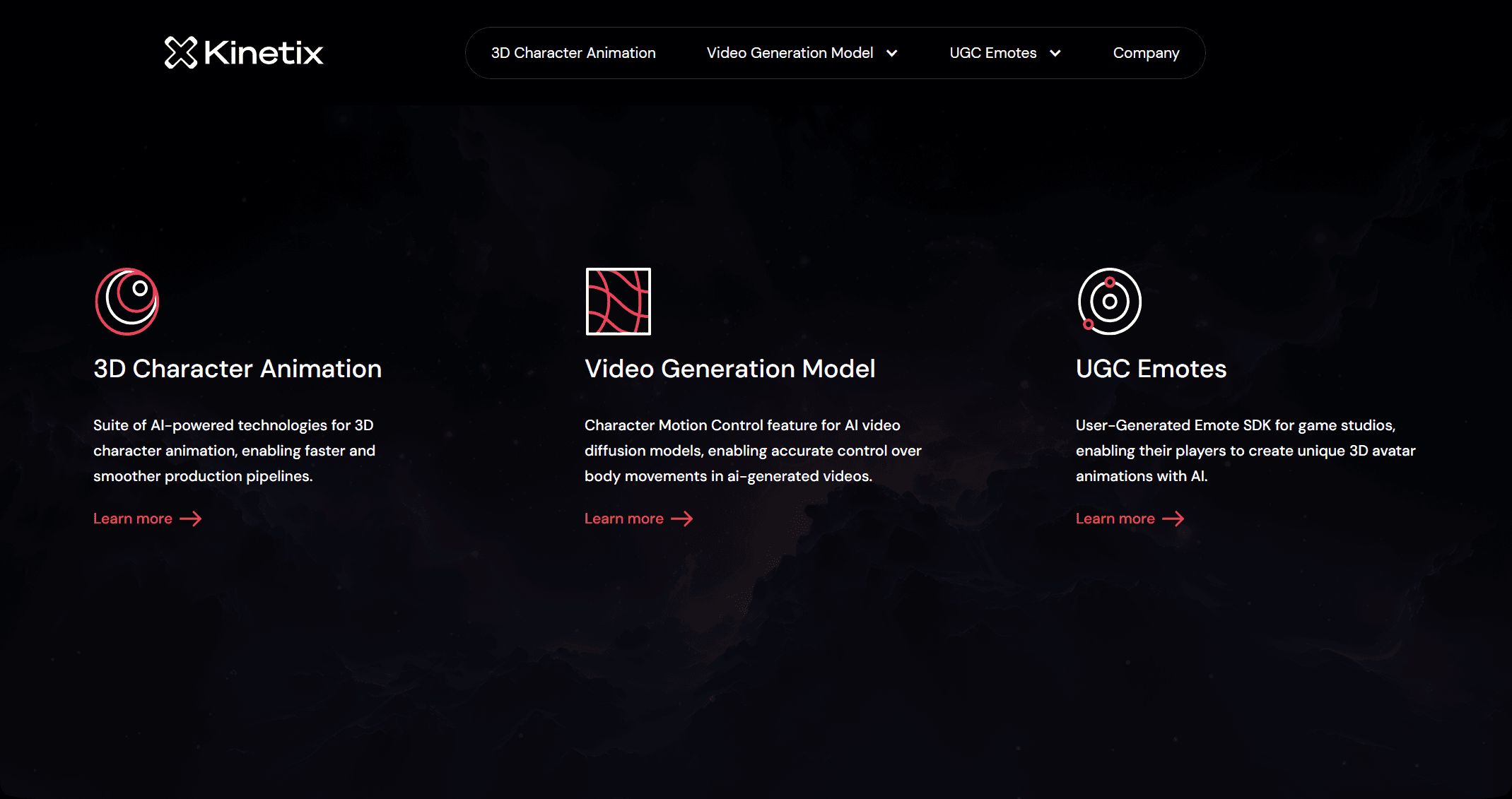Click the Kinetix X logo icon
This screenshot has height=799, width=1512.
click(x=181, y=52)
